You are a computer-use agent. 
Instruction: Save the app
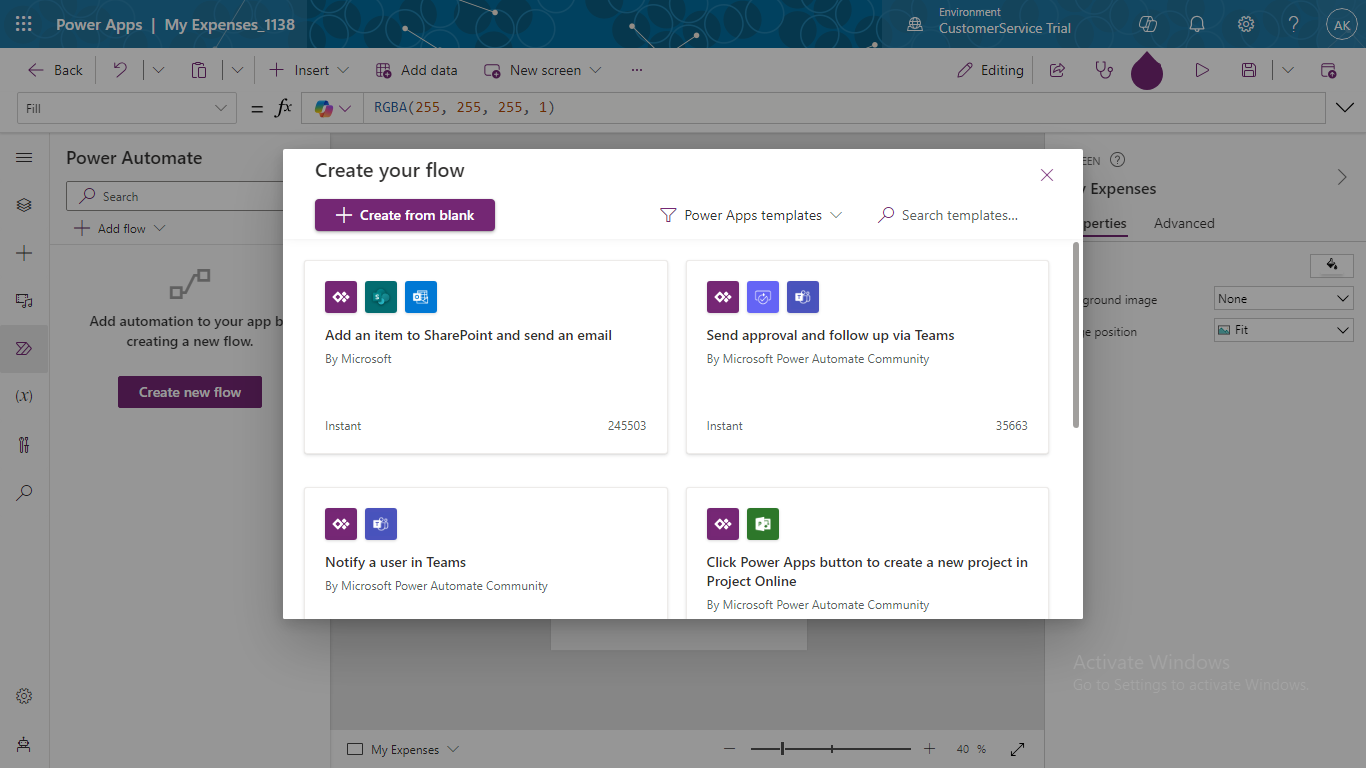tap(1249, 70)
